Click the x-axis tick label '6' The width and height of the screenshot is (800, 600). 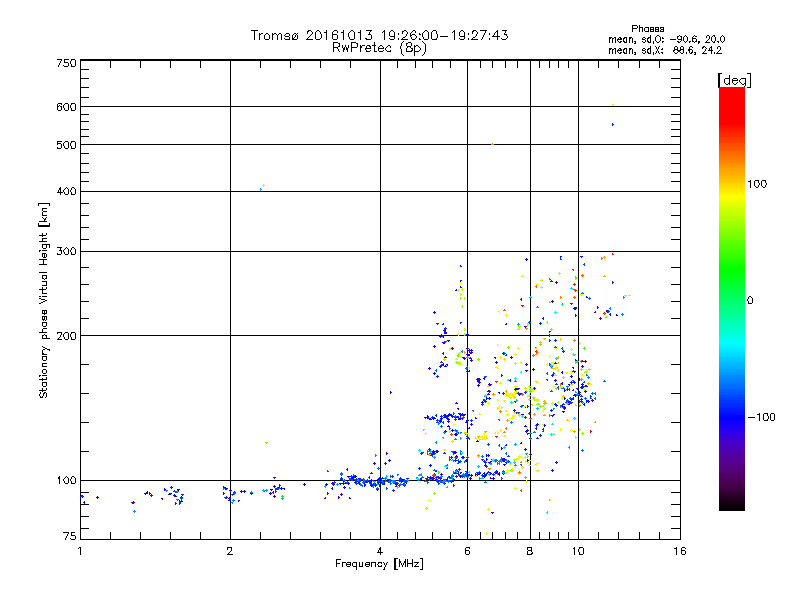[467, 551]
